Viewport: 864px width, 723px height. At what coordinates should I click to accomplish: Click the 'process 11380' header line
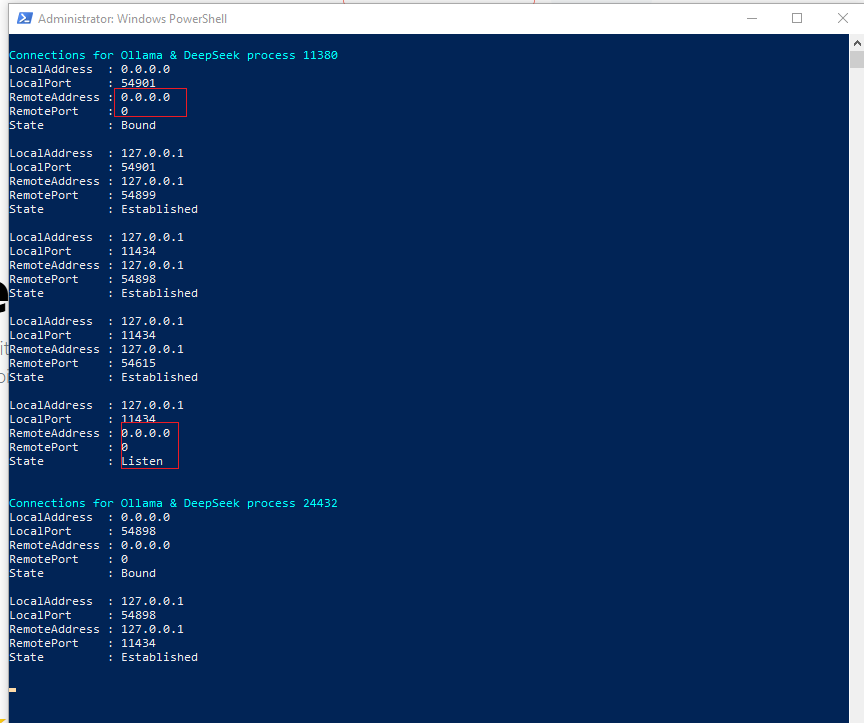(173, 55)
